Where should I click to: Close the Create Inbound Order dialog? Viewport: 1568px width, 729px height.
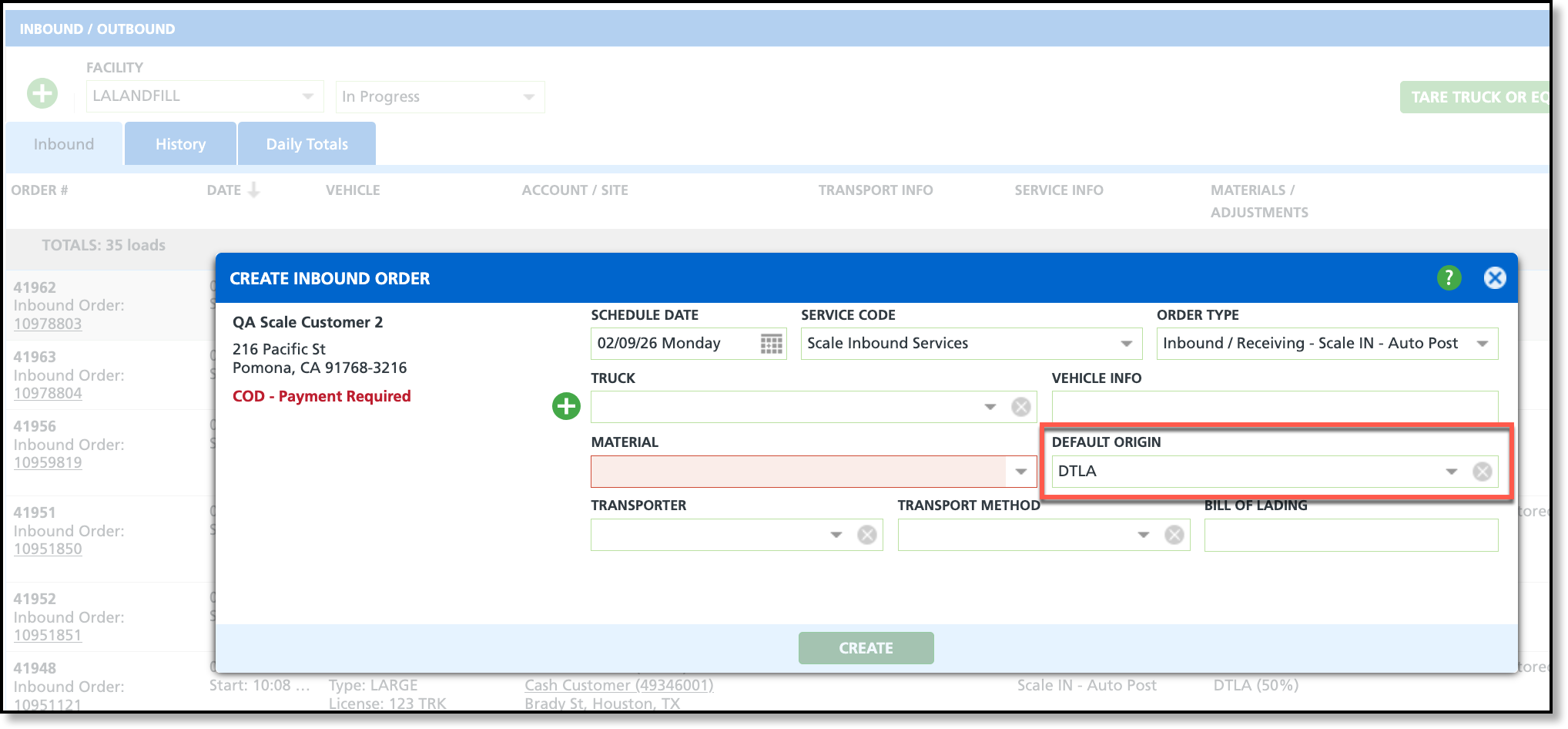pos(1495,277)
